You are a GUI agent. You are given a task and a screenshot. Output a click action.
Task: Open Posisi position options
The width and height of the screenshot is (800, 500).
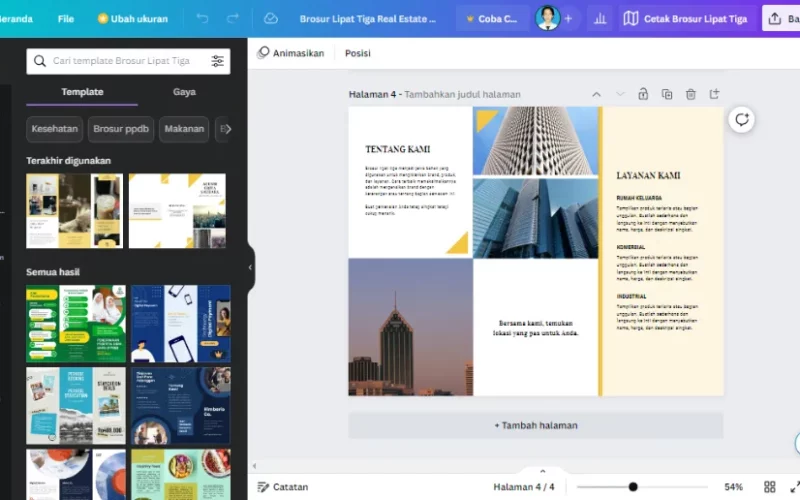coord(358,53)
